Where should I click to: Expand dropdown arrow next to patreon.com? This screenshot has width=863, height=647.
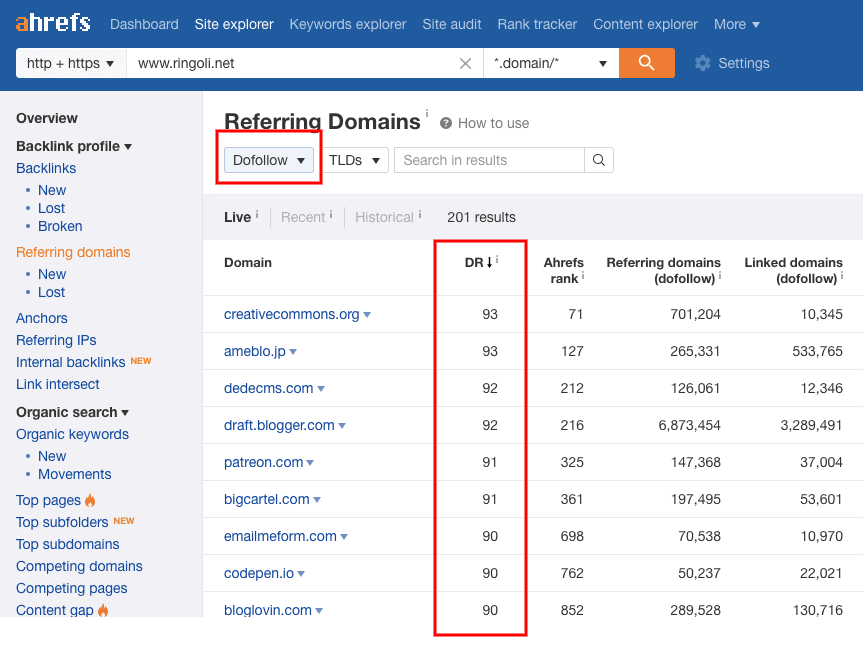pos(310,463)
